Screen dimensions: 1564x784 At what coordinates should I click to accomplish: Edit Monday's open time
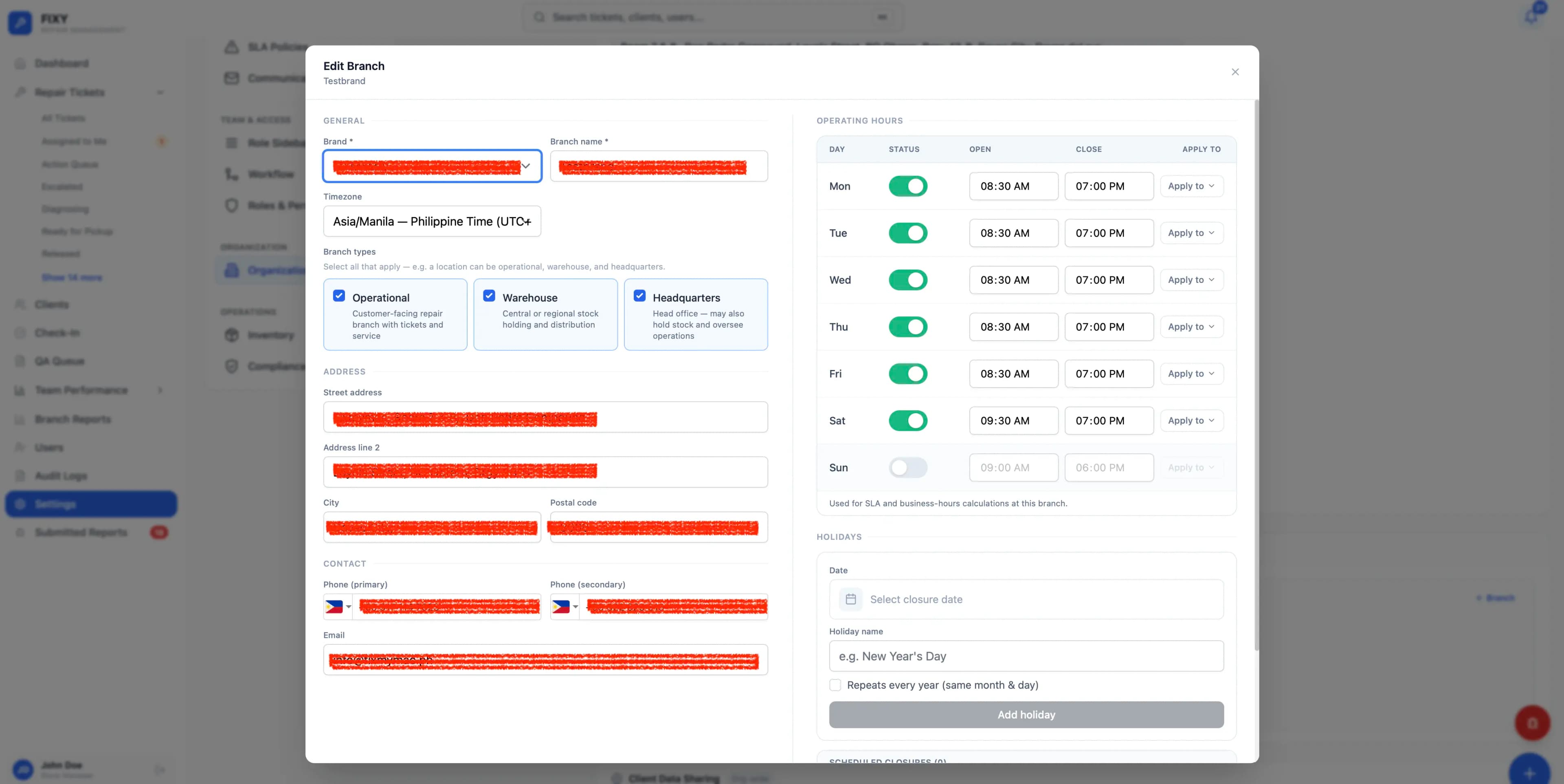1013,186
